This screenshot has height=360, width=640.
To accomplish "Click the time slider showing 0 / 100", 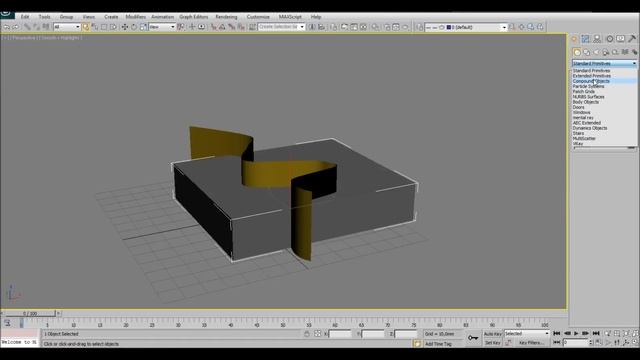I will [30, 313].
